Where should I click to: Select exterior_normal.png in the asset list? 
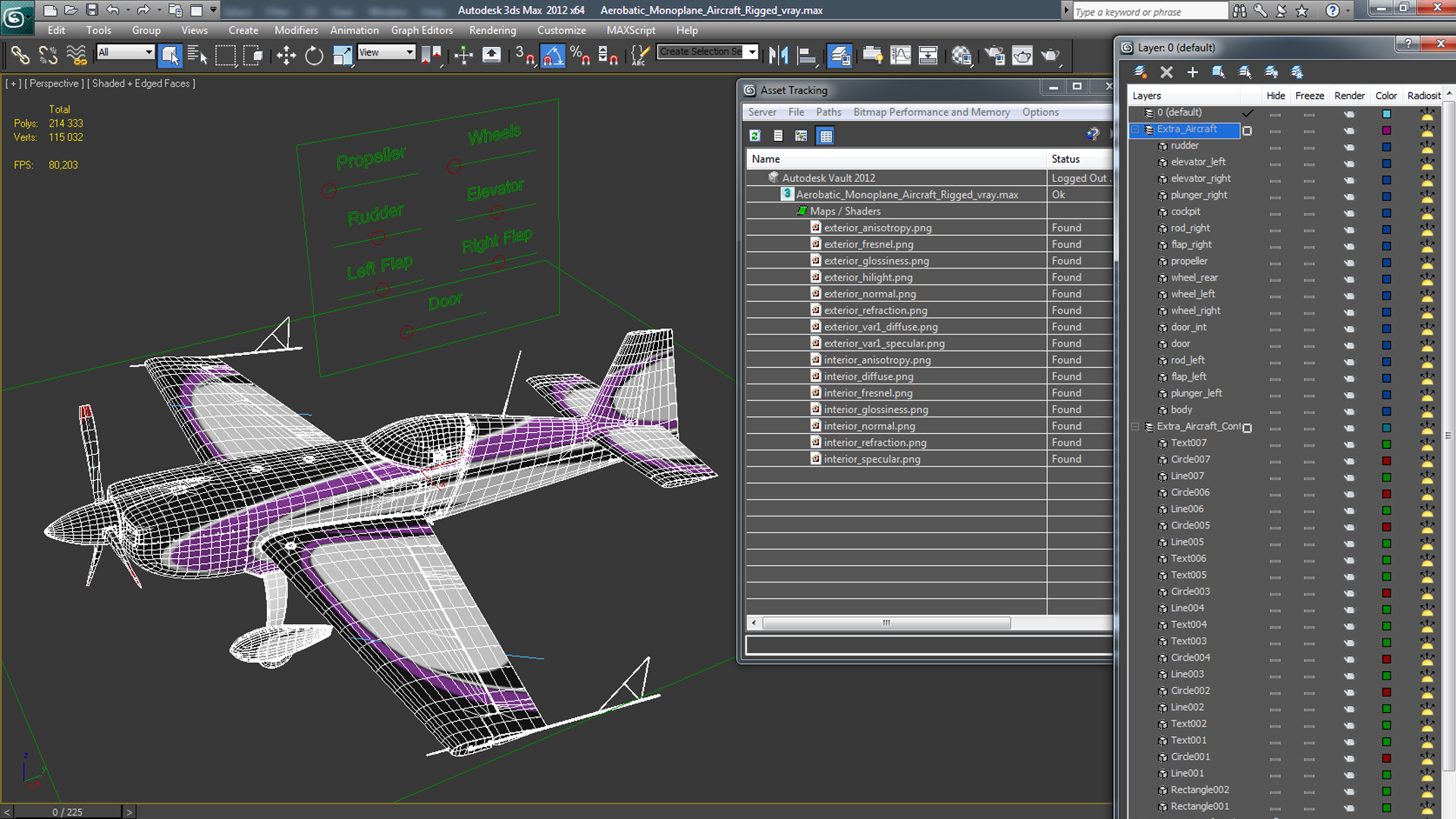click(x=870, y=294)
